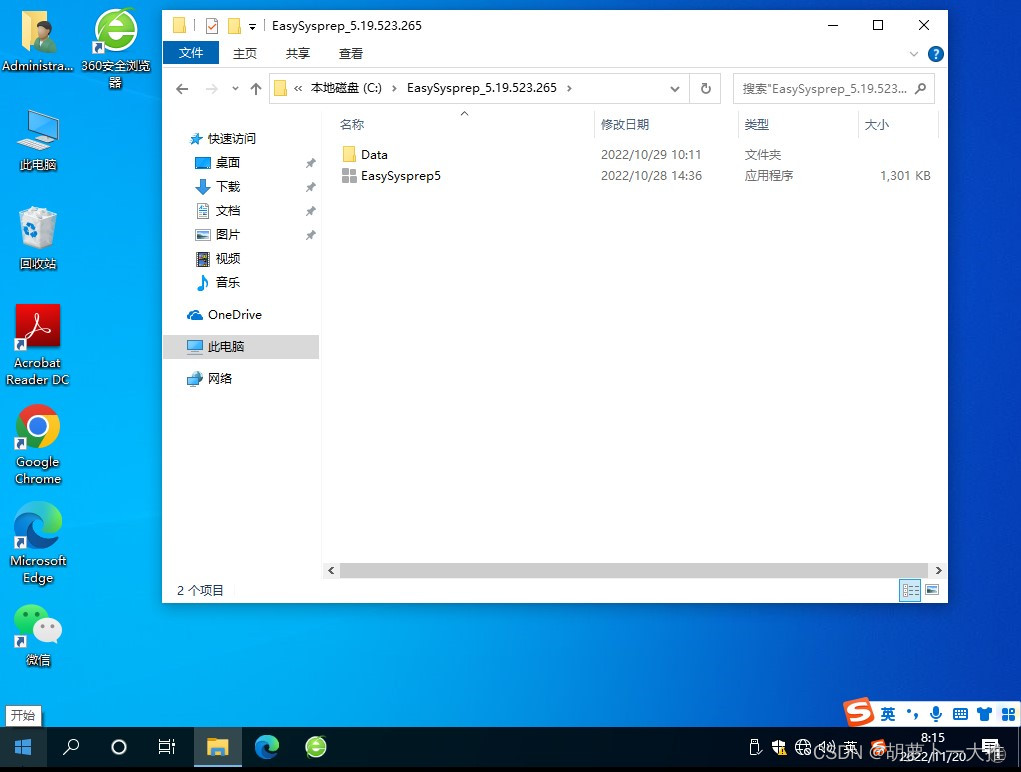This screenshot has height=772, width=1021.
Task: Refresh the current folder view
Action: point(706,89)
